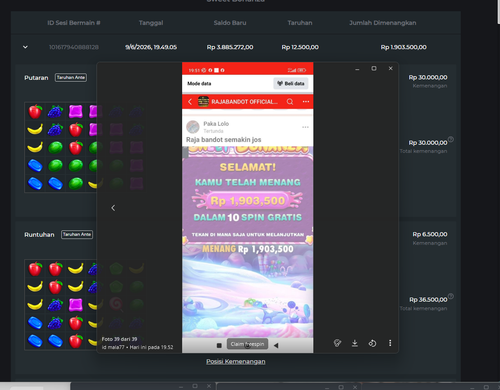Go to previous photo in the viewer
The width and height of the screenshot is (500, 390).
point(113,208)
